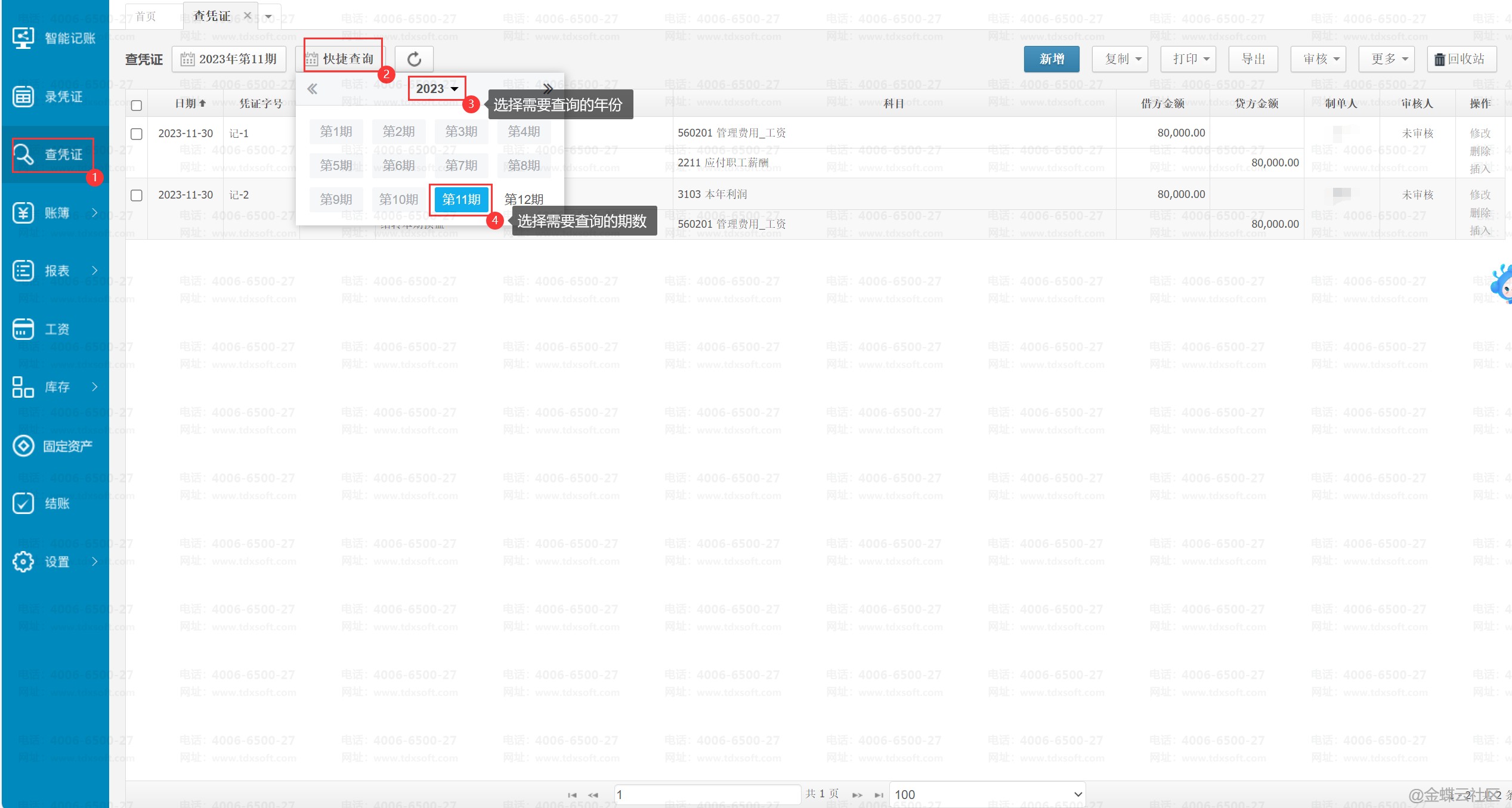Tick the select-all checkbox in the header

[137, 106]
